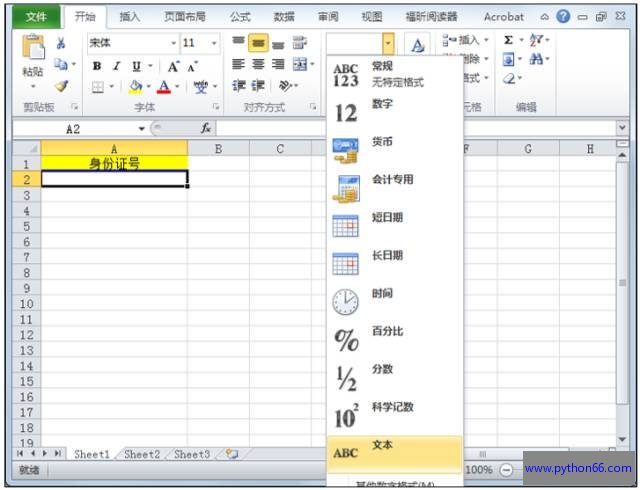
Task: Toggle center vertical alignment button
Action: pyautogui.click(x=258, y=43)
